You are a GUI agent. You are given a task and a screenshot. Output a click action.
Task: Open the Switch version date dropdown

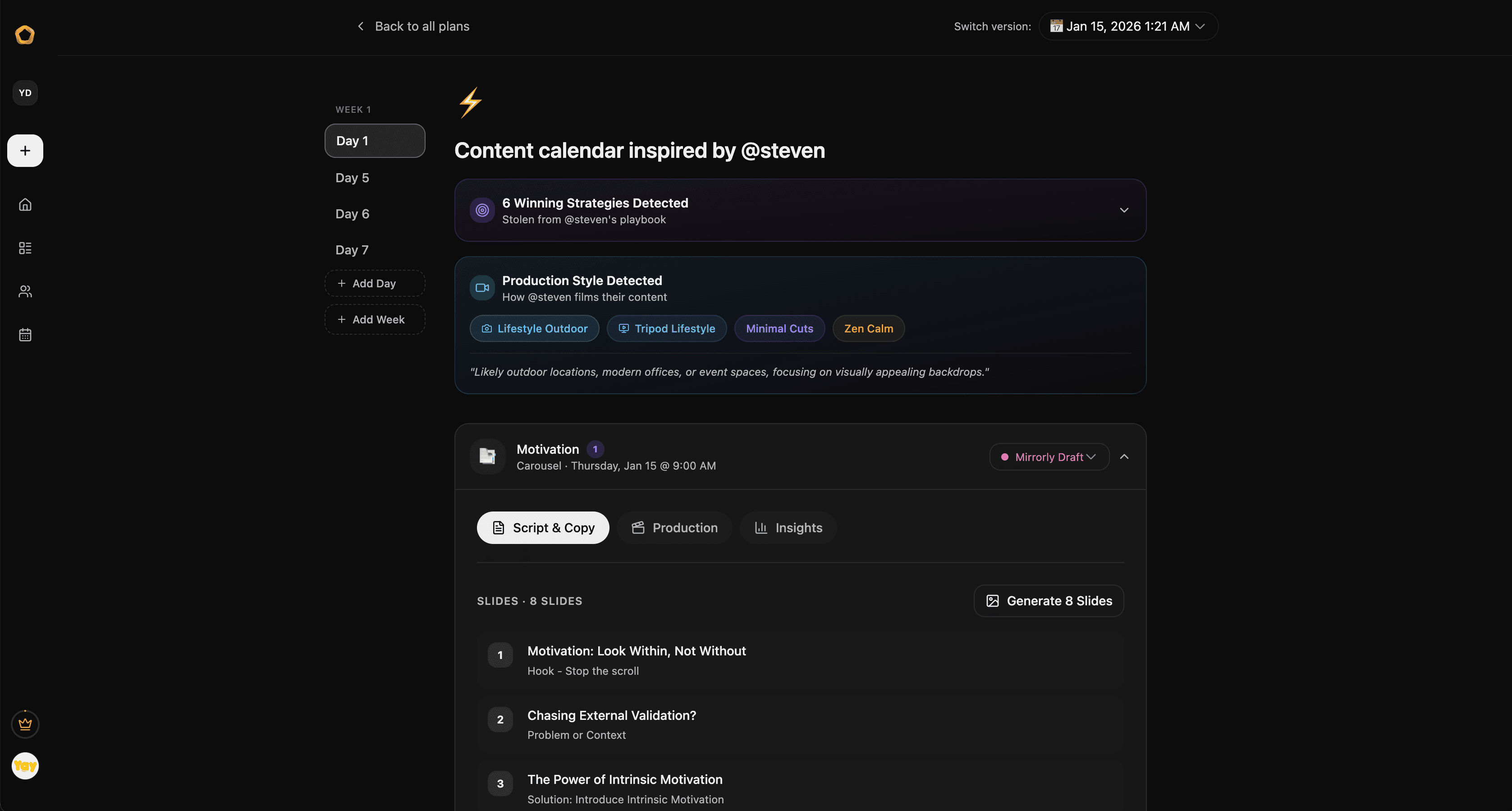click(1128, 27)
